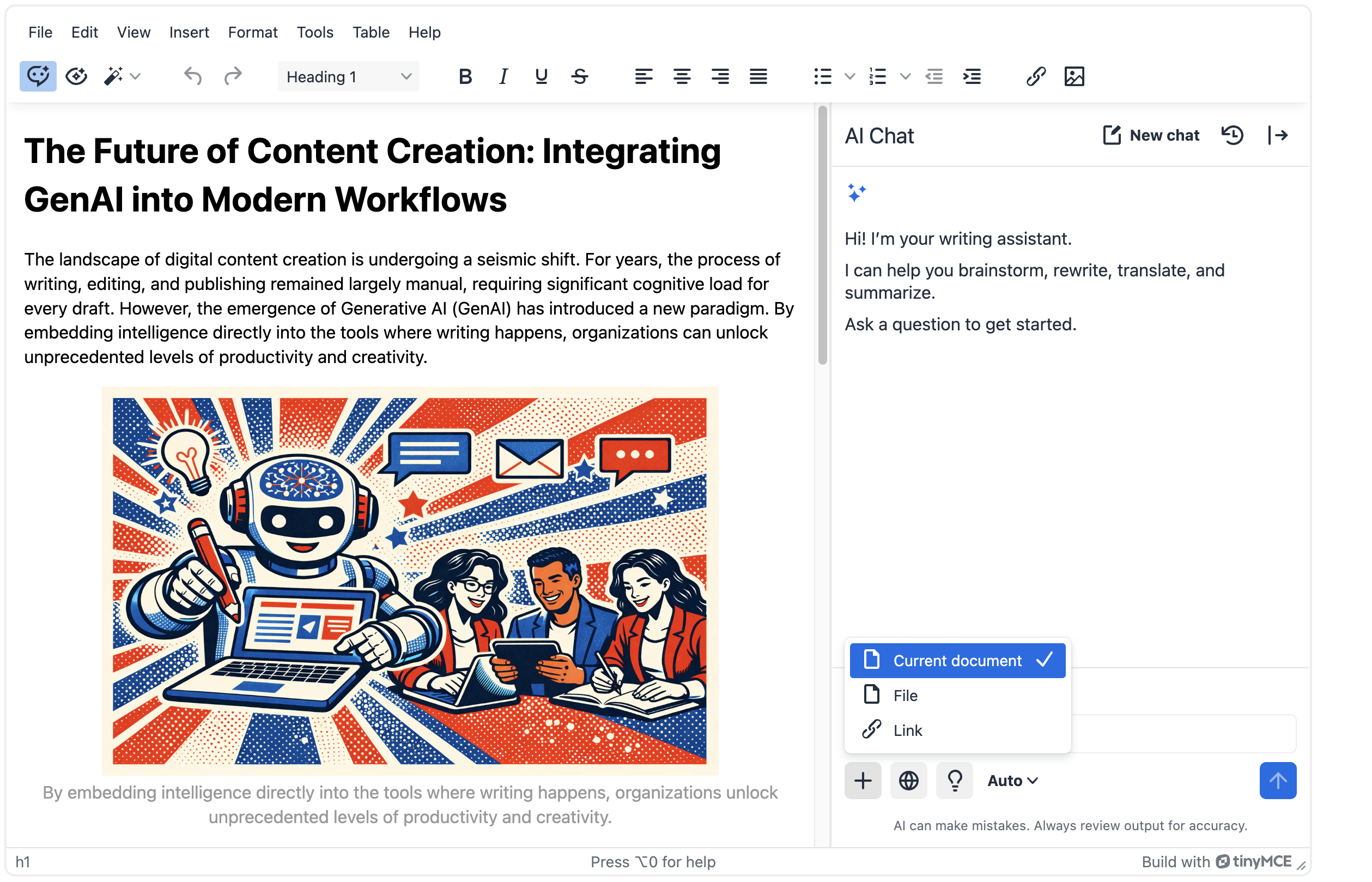Screen dimensions: 1372x882
Task: Start a New chat
Action: click(1149, 135)
